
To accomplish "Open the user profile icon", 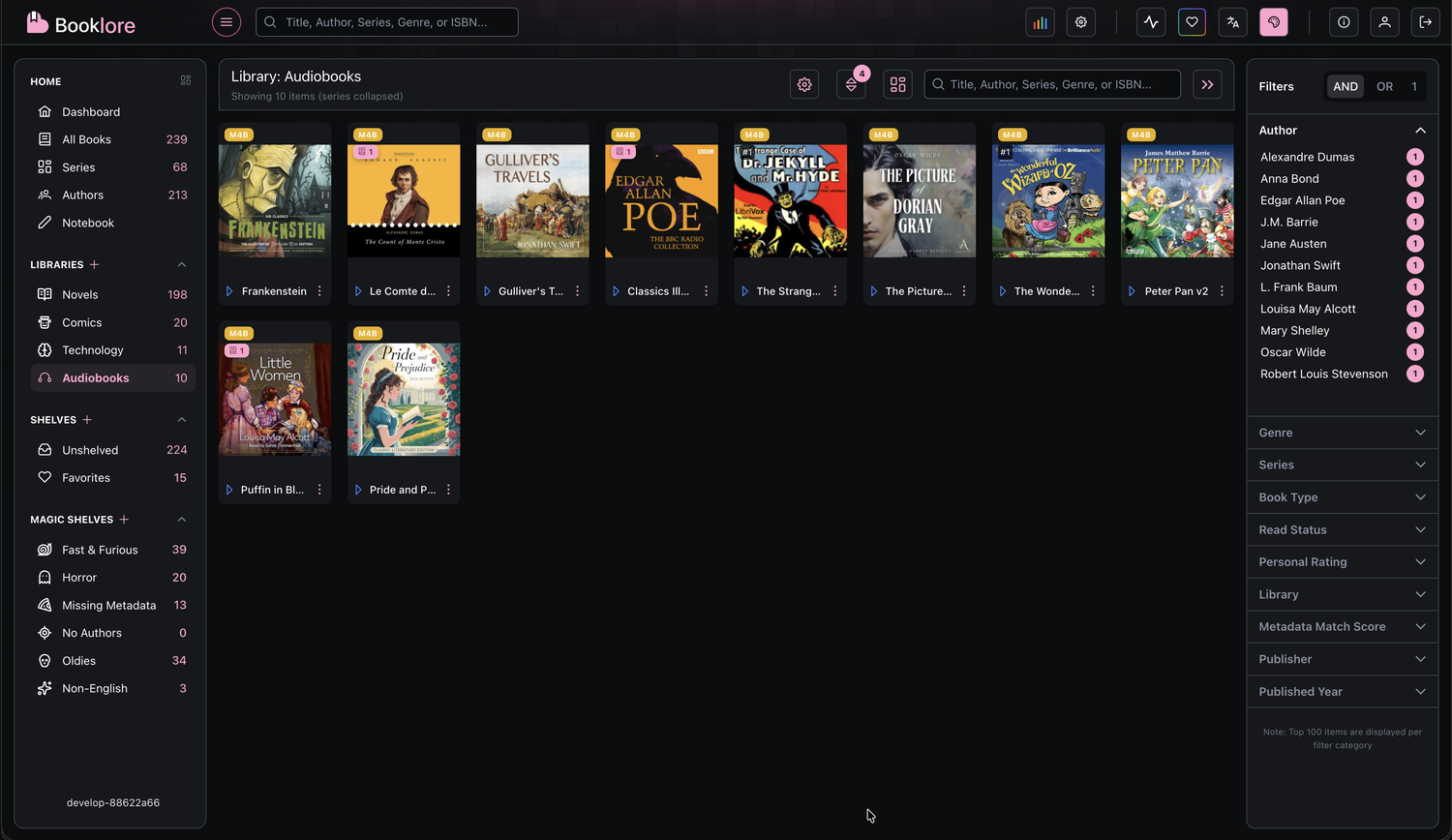I will pos(1385,22).
